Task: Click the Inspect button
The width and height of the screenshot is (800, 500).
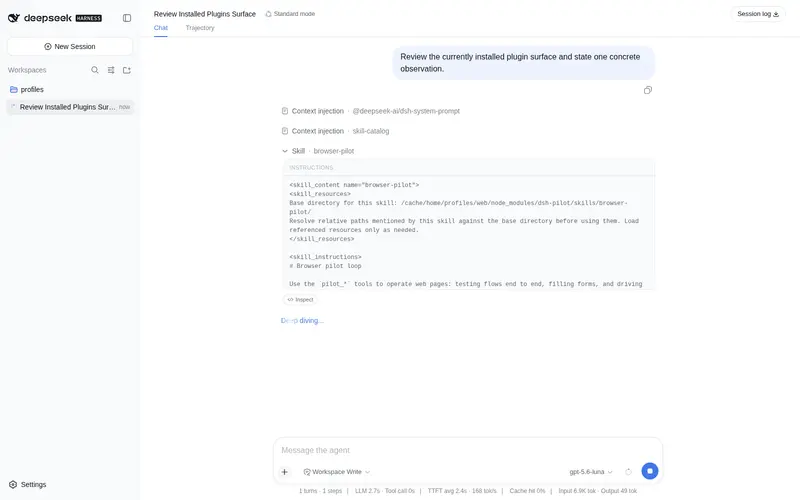Action: click(301, 299)
